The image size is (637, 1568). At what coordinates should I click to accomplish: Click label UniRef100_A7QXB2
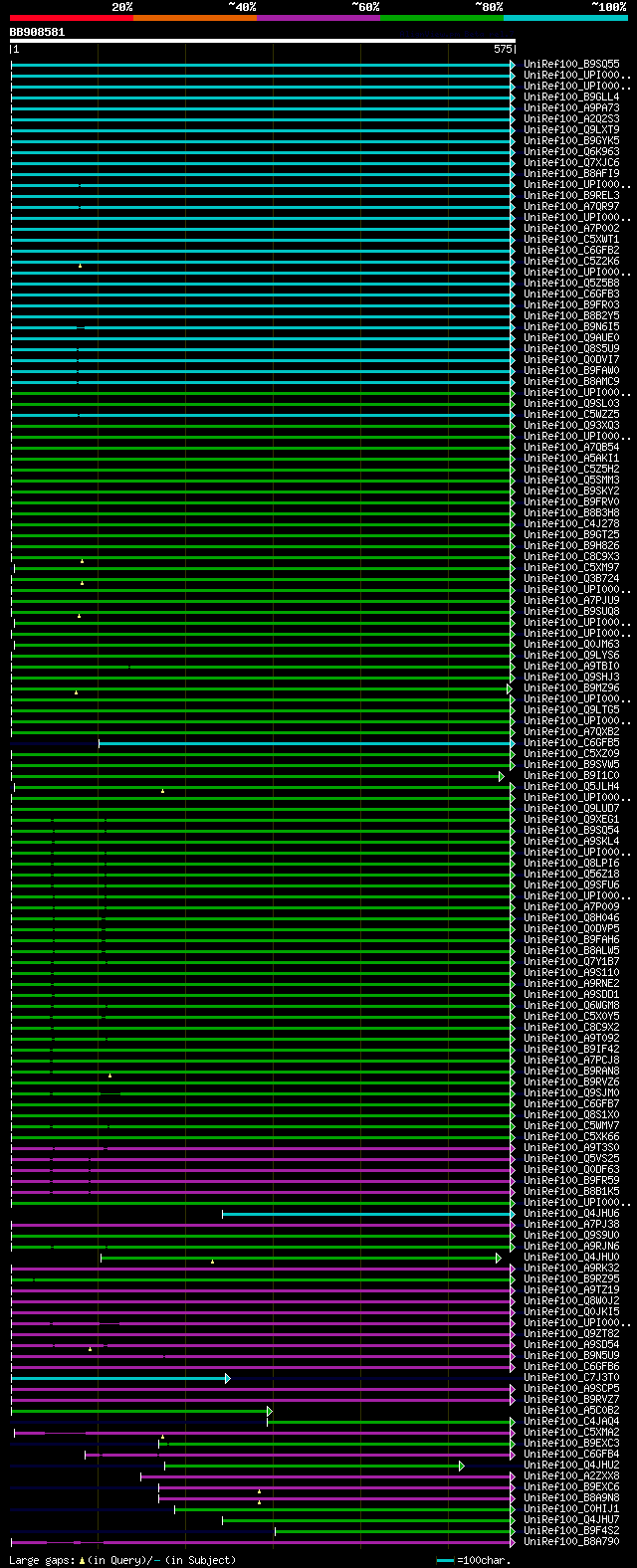571,731
